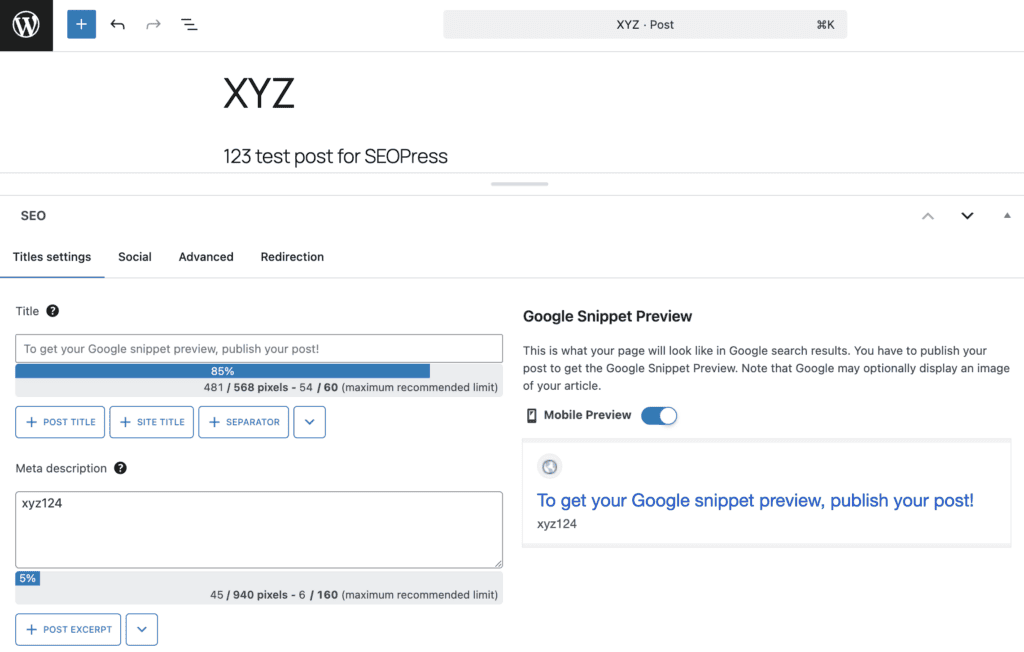The width and height of the screenshot is (1024, 652).
Task: Expand more title variables dropdown
Action: [310, 422]
